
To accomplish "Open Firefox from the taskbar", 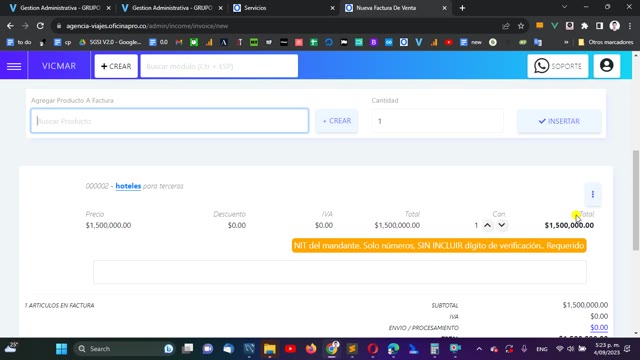I will coord(311,349).
